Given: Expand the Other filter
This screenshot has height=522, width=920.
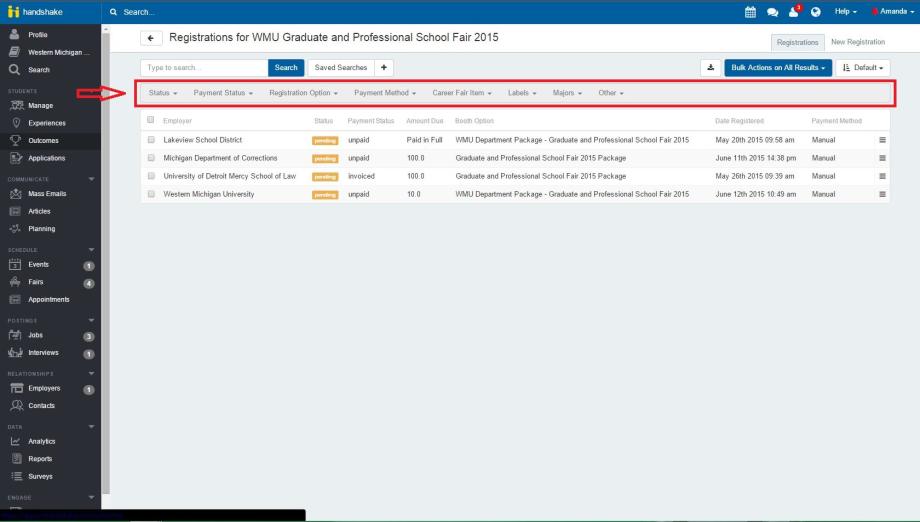Looking at the screenshot, I should [611, 93].
